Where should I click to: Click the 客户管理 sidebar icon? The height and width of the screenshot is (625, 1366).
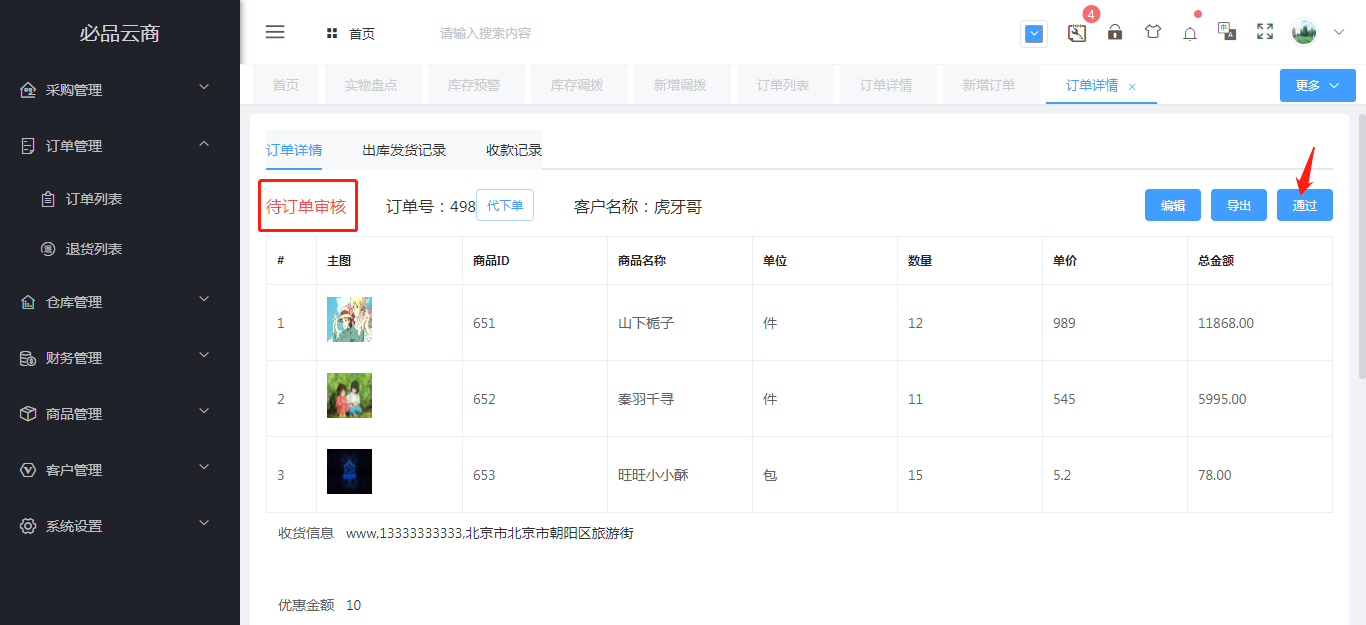tap(28, 470)
